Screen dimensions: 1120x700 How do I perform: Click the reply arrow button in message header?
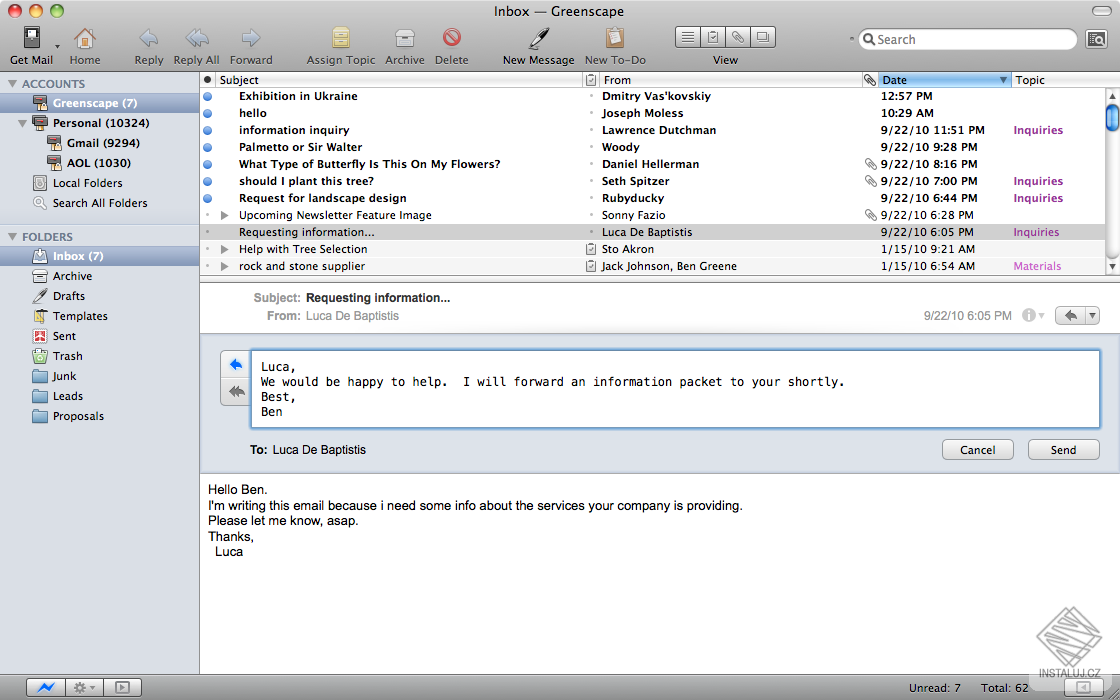pyautogui.click(x=1070, y=315)
